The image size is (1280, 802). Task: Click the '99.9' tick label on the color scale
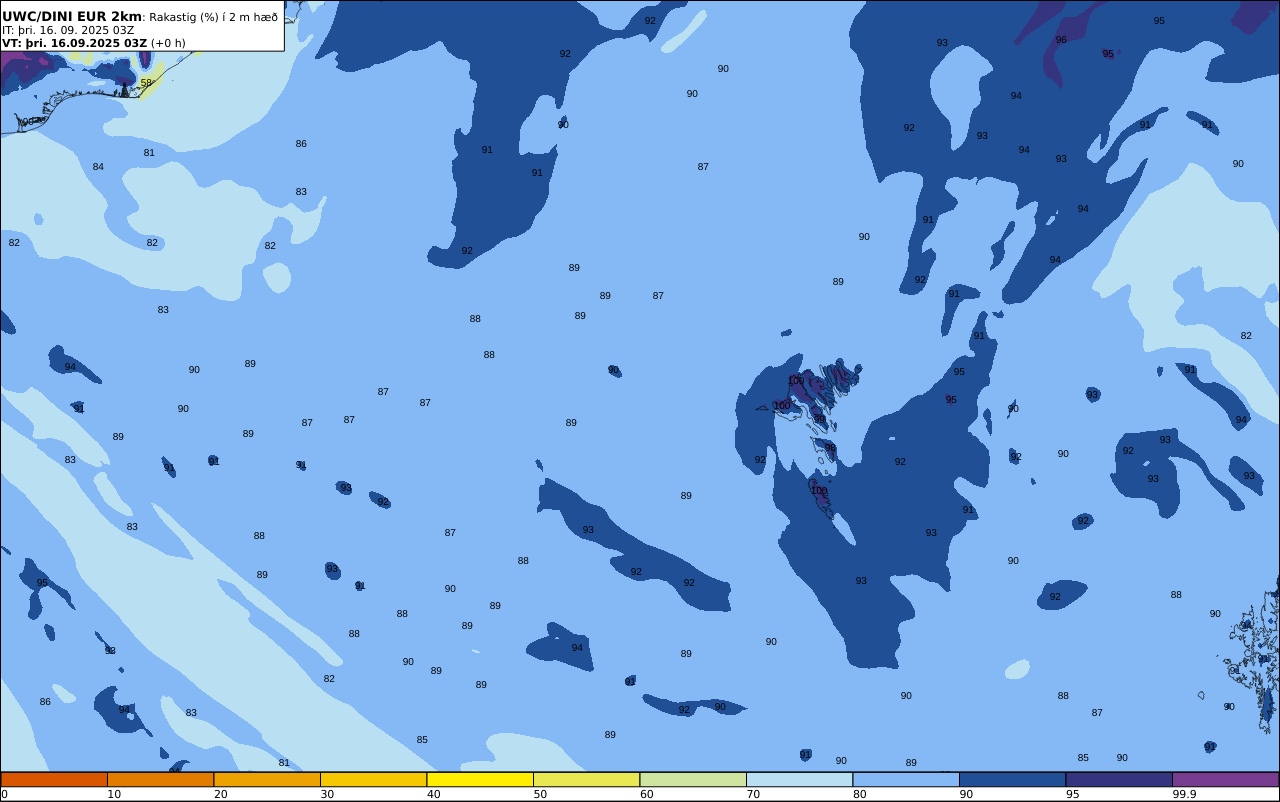pos(1184,794)
